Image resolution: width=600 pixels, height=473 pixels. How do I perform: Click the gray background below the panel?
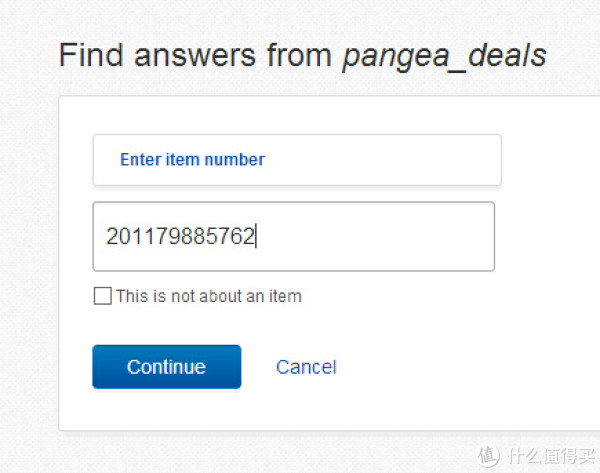point(268,452)
